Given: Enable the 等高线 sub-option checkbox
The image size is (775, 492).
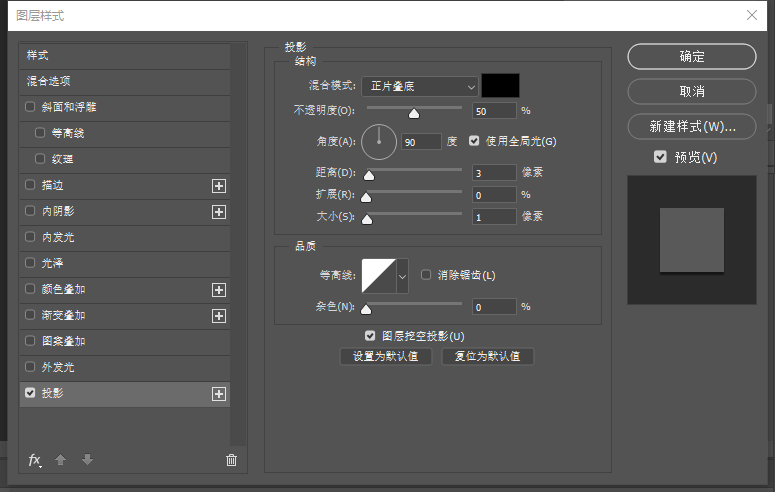Looking at the screenshot, I should click(40, 133).
